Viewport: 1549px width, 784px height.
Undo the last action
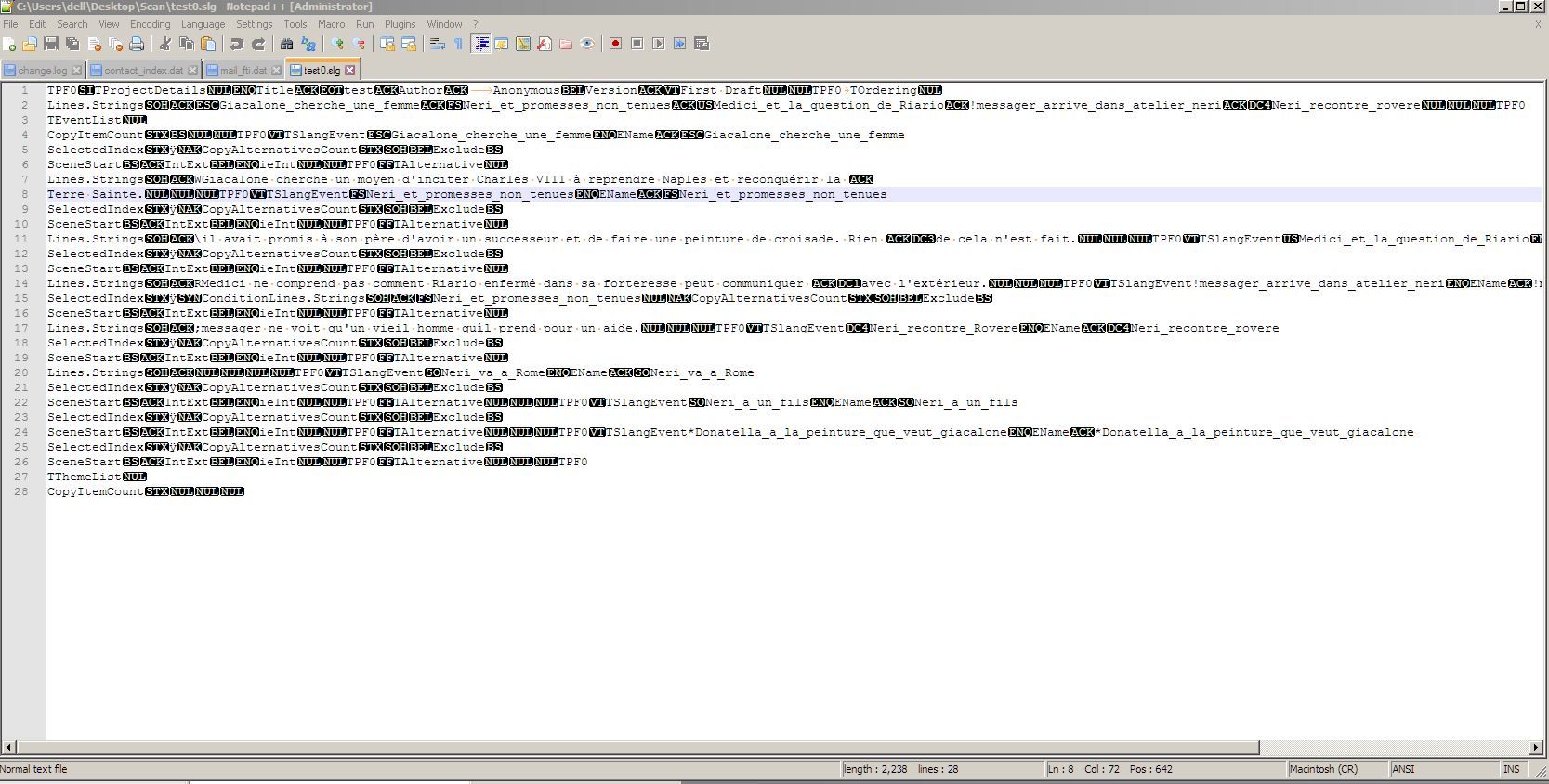236,44
